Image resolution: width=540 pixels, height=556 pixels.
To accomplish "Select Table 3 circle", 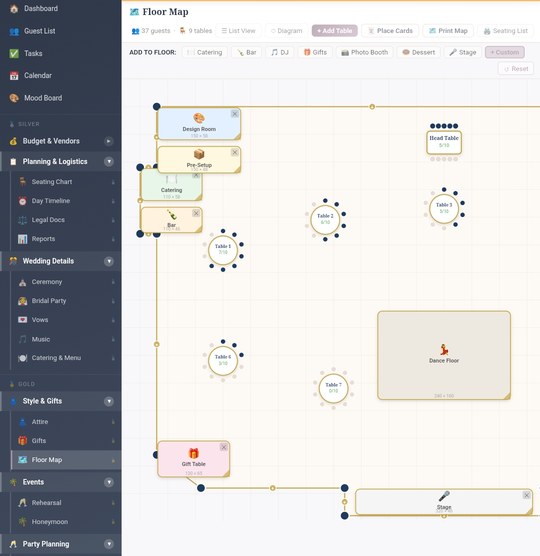I will pyautogui.click(x=444, y=208).
